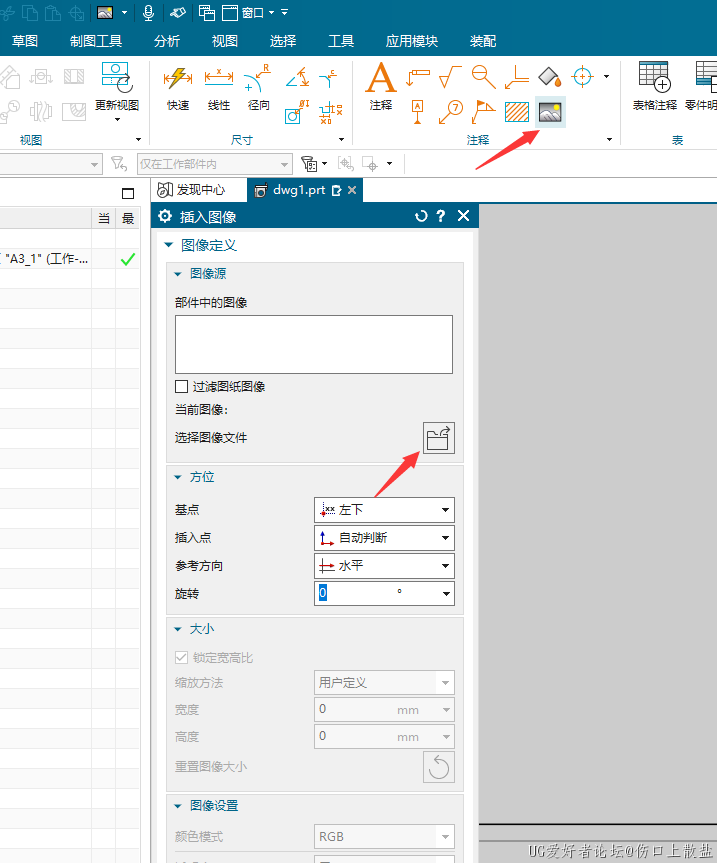Click the 径向 radial dimension tool
Screen dimensions: 717x863
click(258, 86)
